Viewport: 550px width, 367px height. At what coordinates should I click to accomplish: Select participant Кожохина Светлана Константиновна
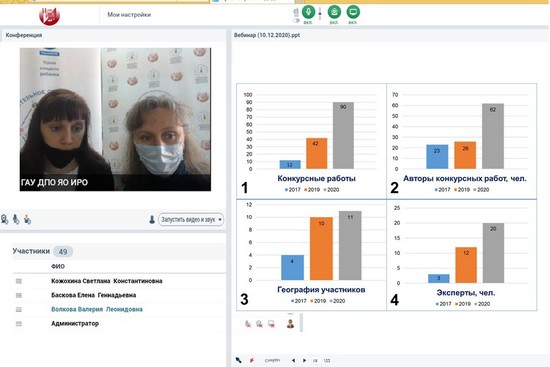click(107, 281)
